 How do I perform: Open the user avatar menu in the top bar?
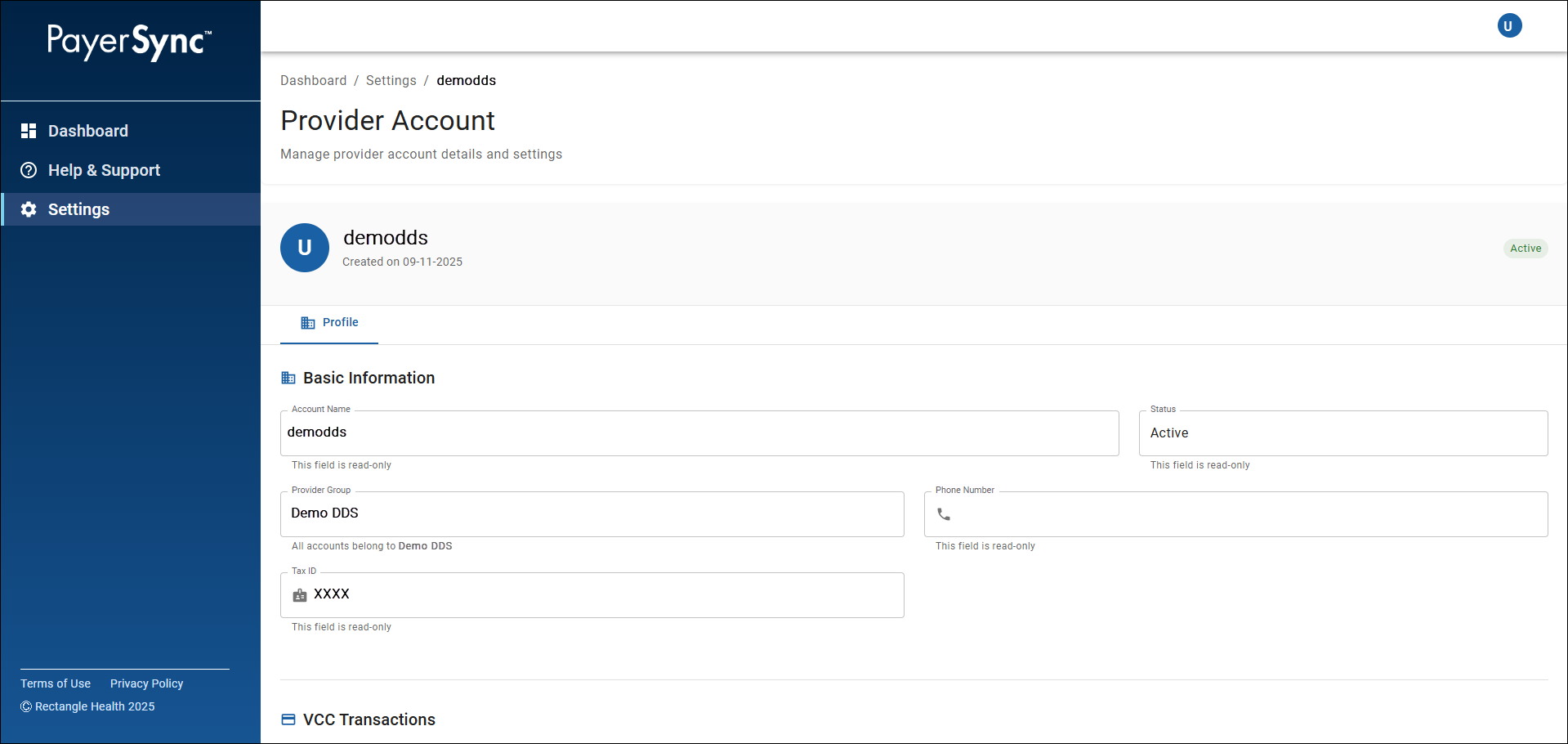click(1509, 26)
